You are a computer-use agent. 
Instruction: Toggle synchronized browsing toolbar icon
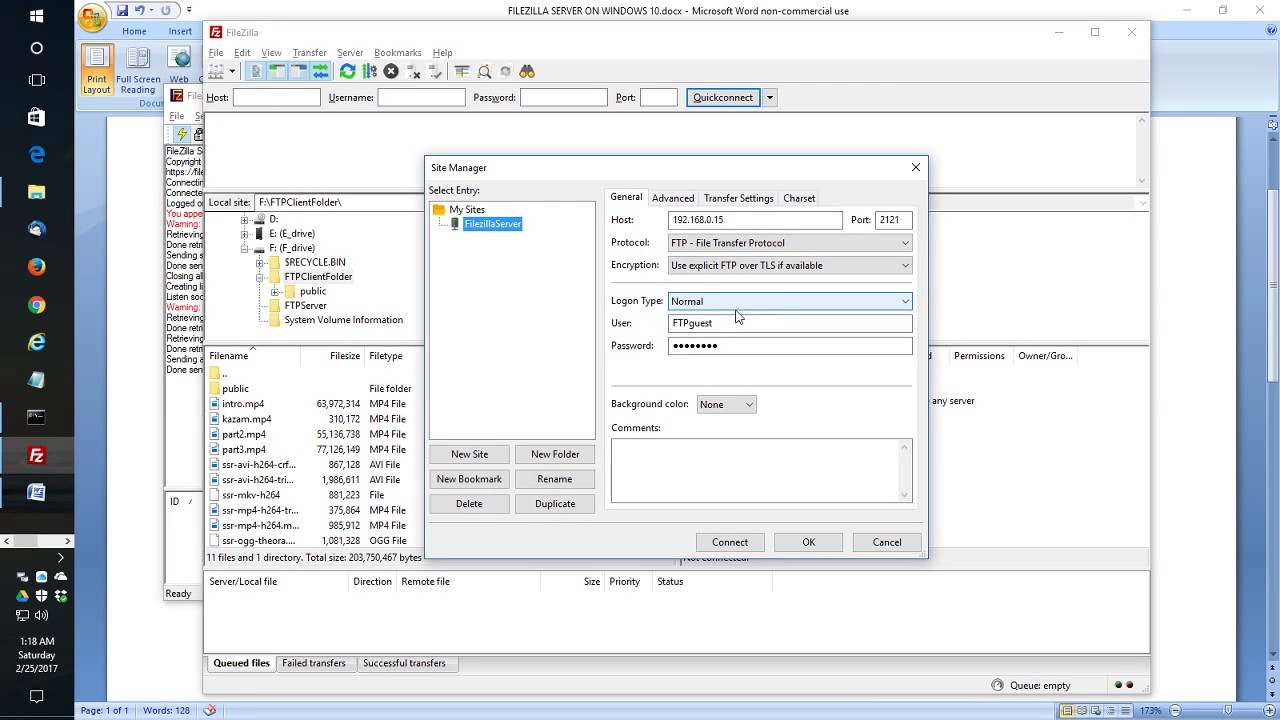coord(505,71)
